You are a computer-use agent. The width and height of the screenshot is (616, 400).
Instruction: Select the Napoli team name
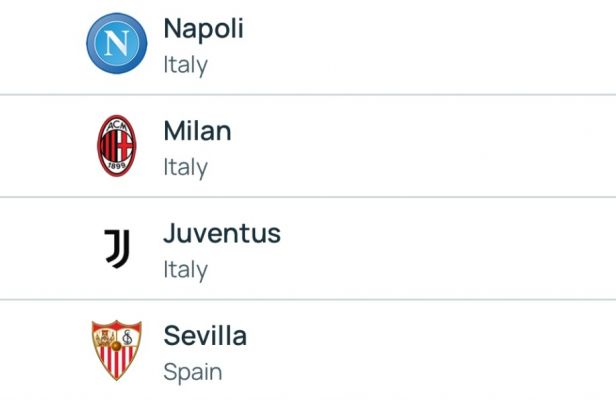point(204,29)
